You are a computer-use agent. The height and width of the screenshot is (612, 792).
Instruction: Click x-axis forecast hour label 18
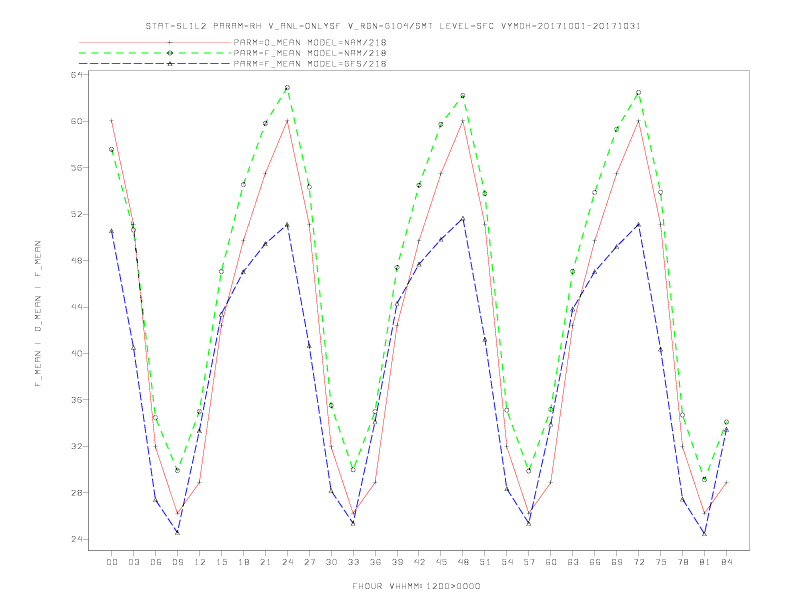click(x=243, y=562)
